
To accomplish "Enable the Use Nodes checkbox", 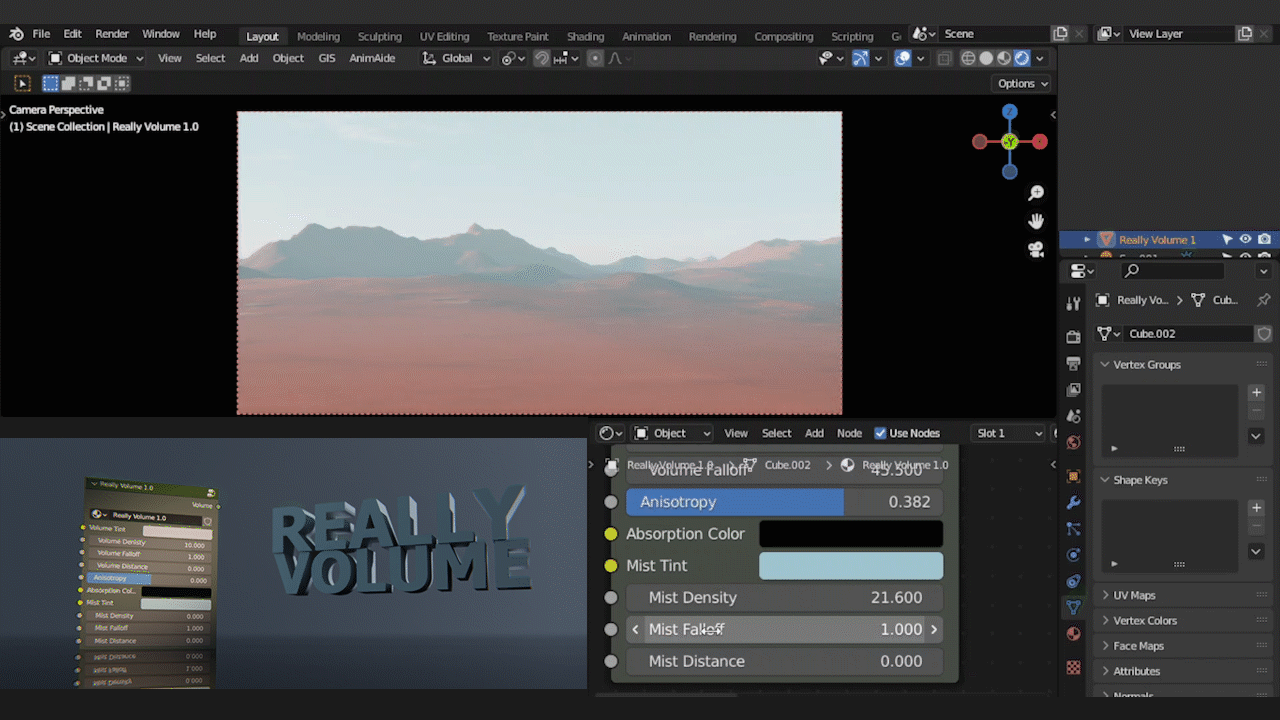I will 881,432.
